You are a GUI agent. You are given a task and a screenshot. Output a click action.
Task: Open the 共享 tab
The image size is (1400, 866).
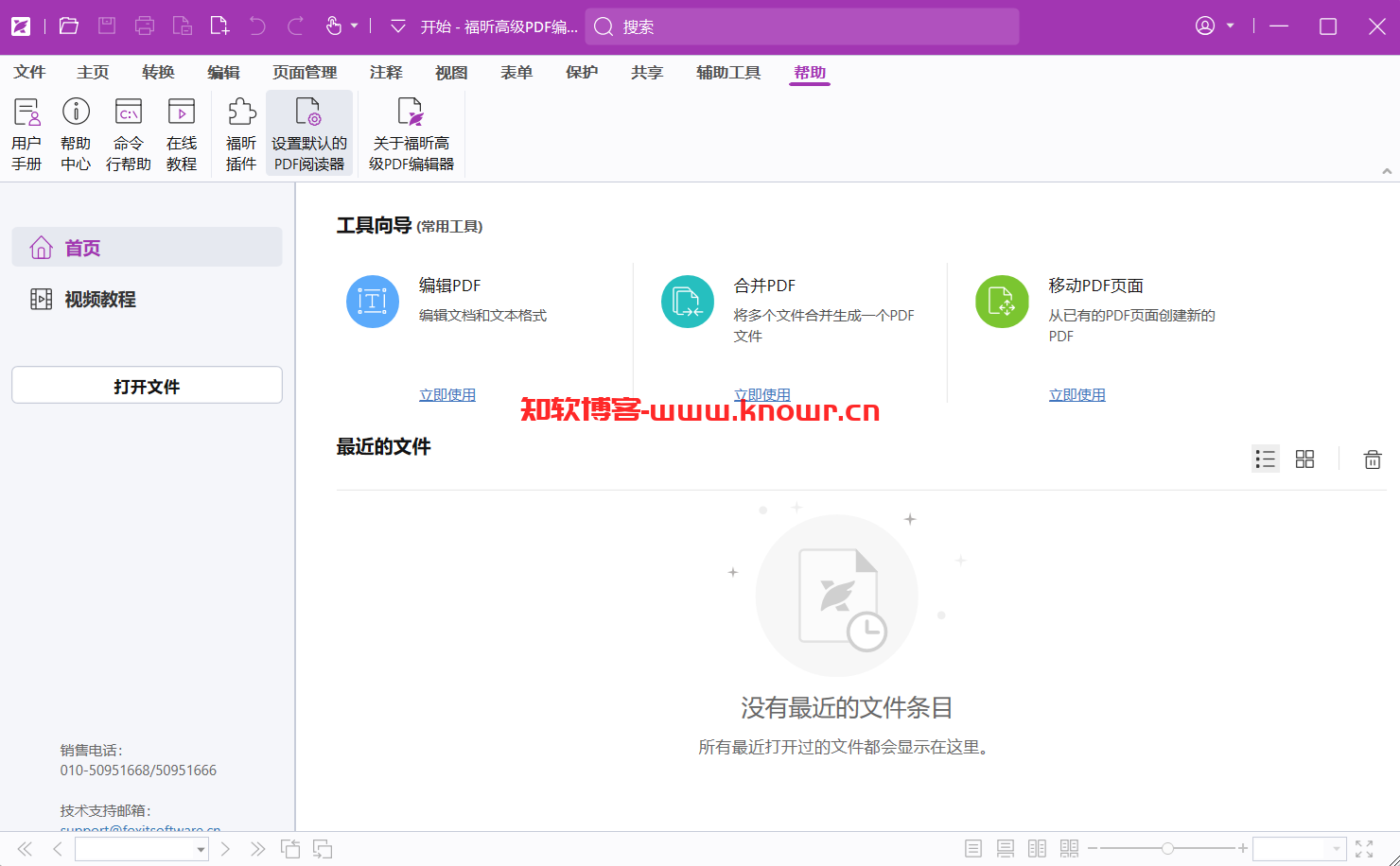(x=647, y=73)
